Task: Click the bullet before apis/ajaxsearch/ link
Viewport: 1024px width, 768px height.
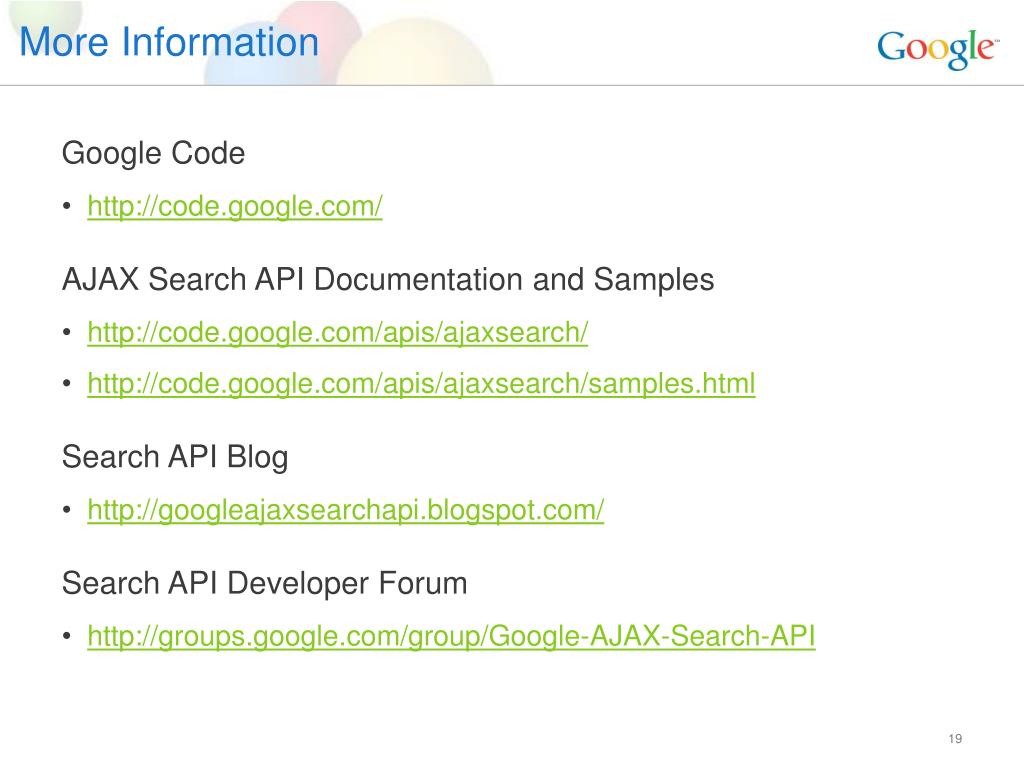Action: tap(67, 332)
